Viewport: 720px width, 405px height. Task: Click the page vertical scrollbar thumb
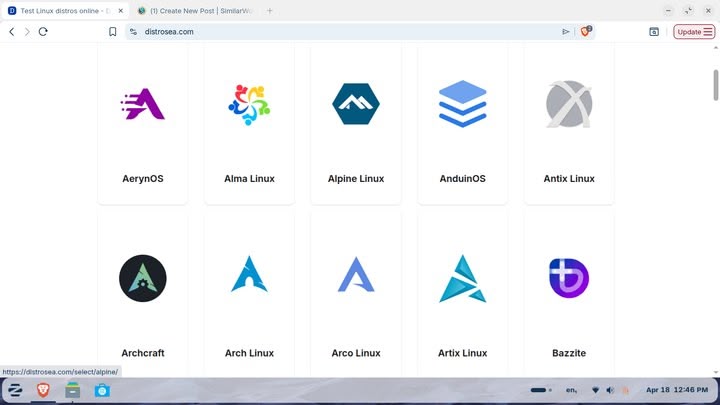(x=715, y=84)
